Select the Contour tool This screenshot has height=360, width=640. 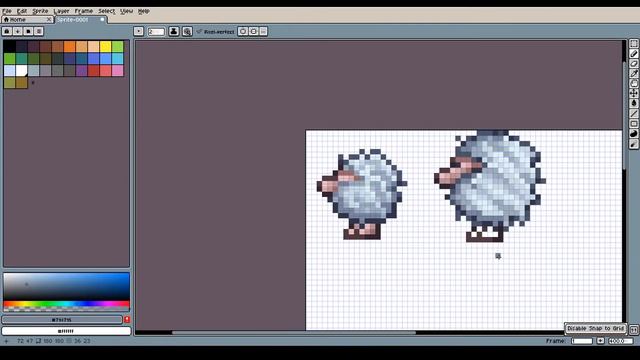(x=633, y=134)
